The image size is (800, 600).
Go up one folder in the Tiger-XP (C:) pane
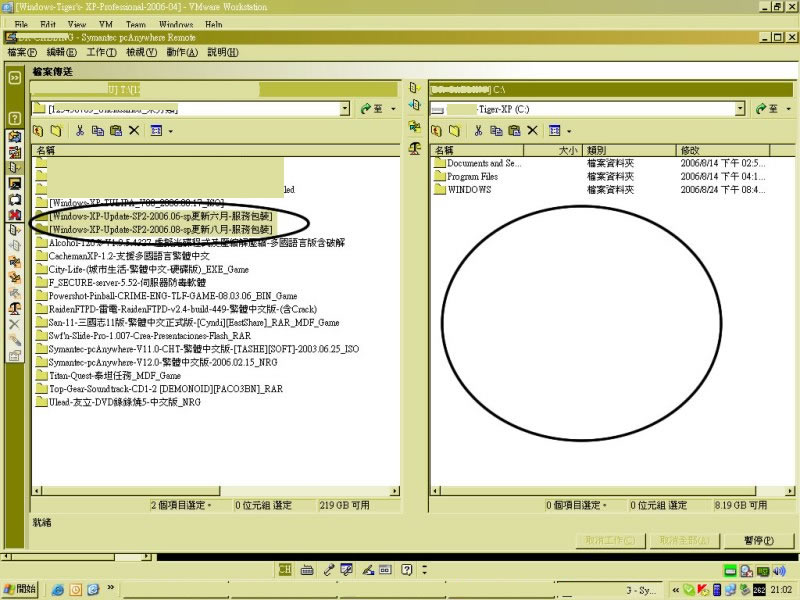point(436,131)
